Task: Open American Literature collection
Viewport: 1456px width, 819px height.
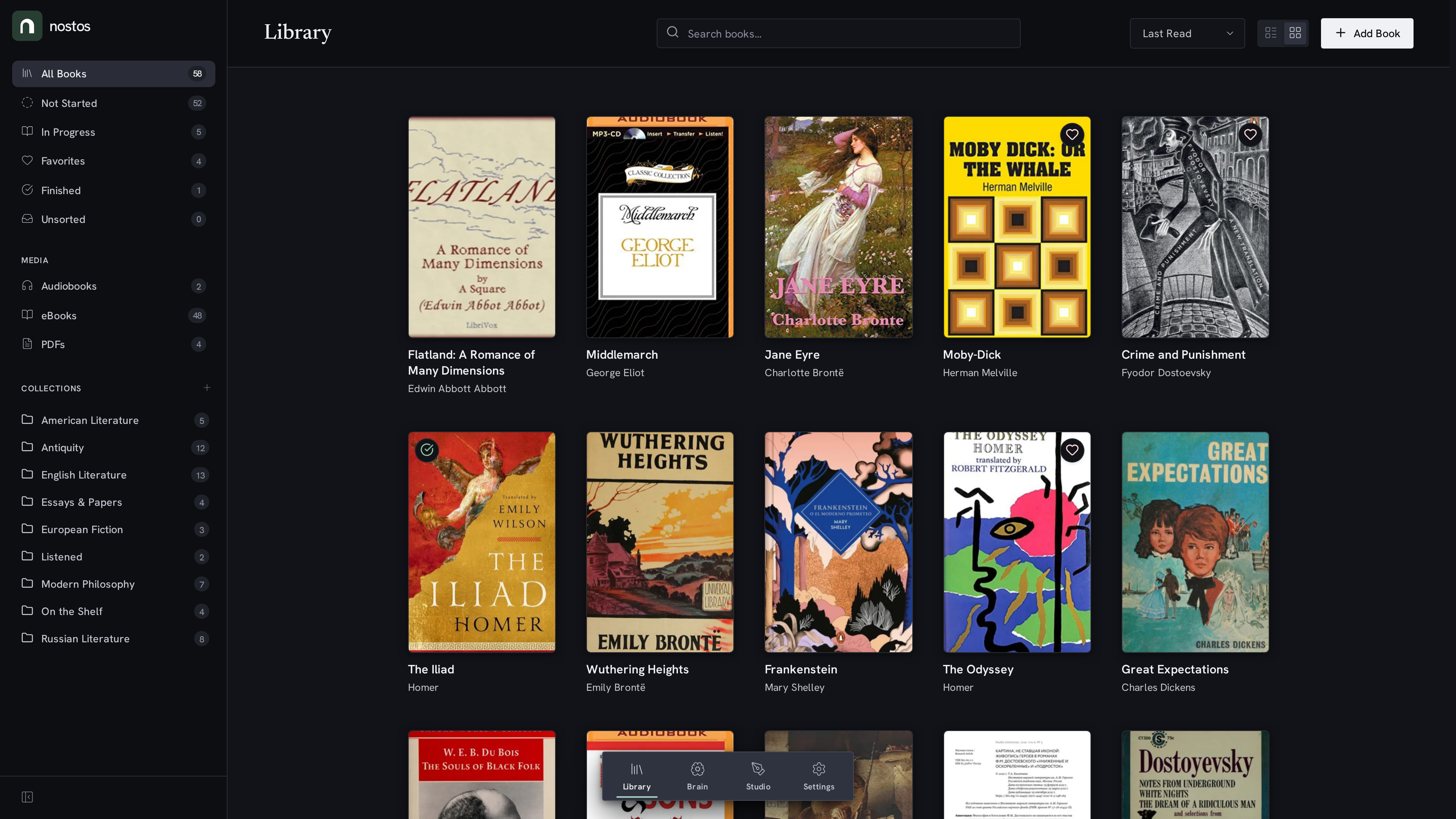Action: (x=114, y=420)
